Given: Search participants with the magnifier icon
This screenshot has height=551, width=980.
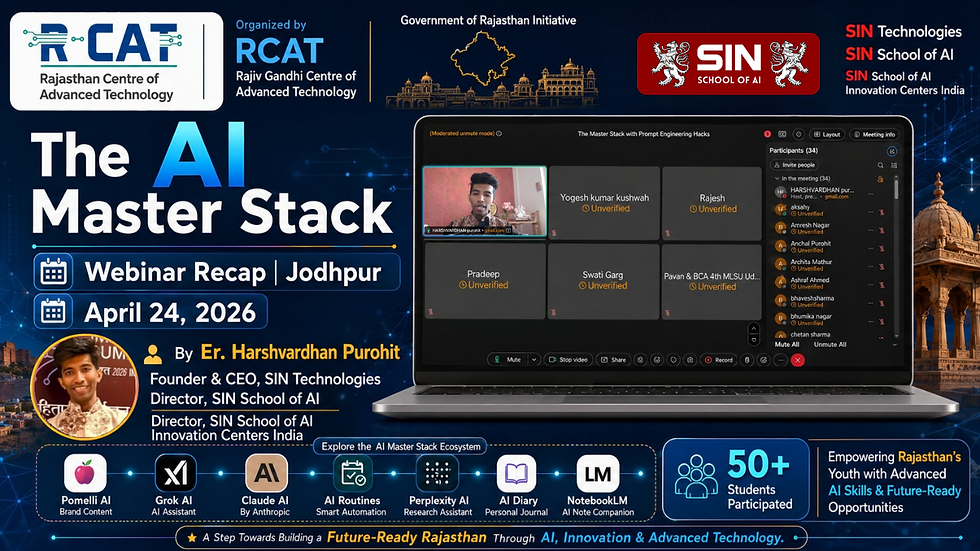Looking at the screenshot, I should tap(880, 165).
